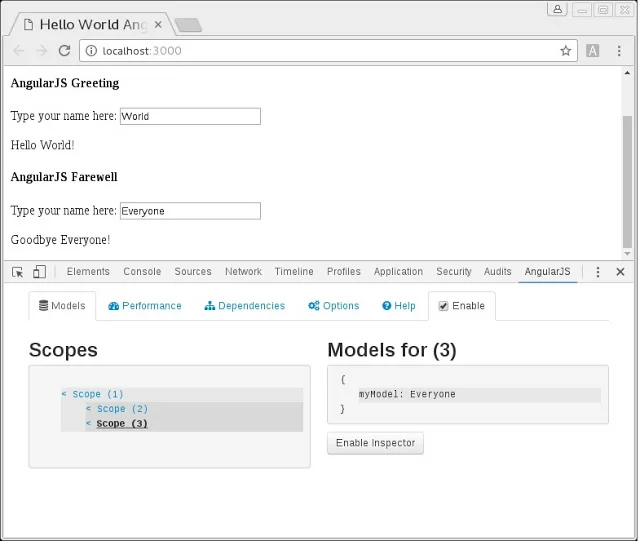Viewport: 640px width, 541px height.
Task: Click the Goodbye Everyone! text
Action: click(x=60, y=240)
